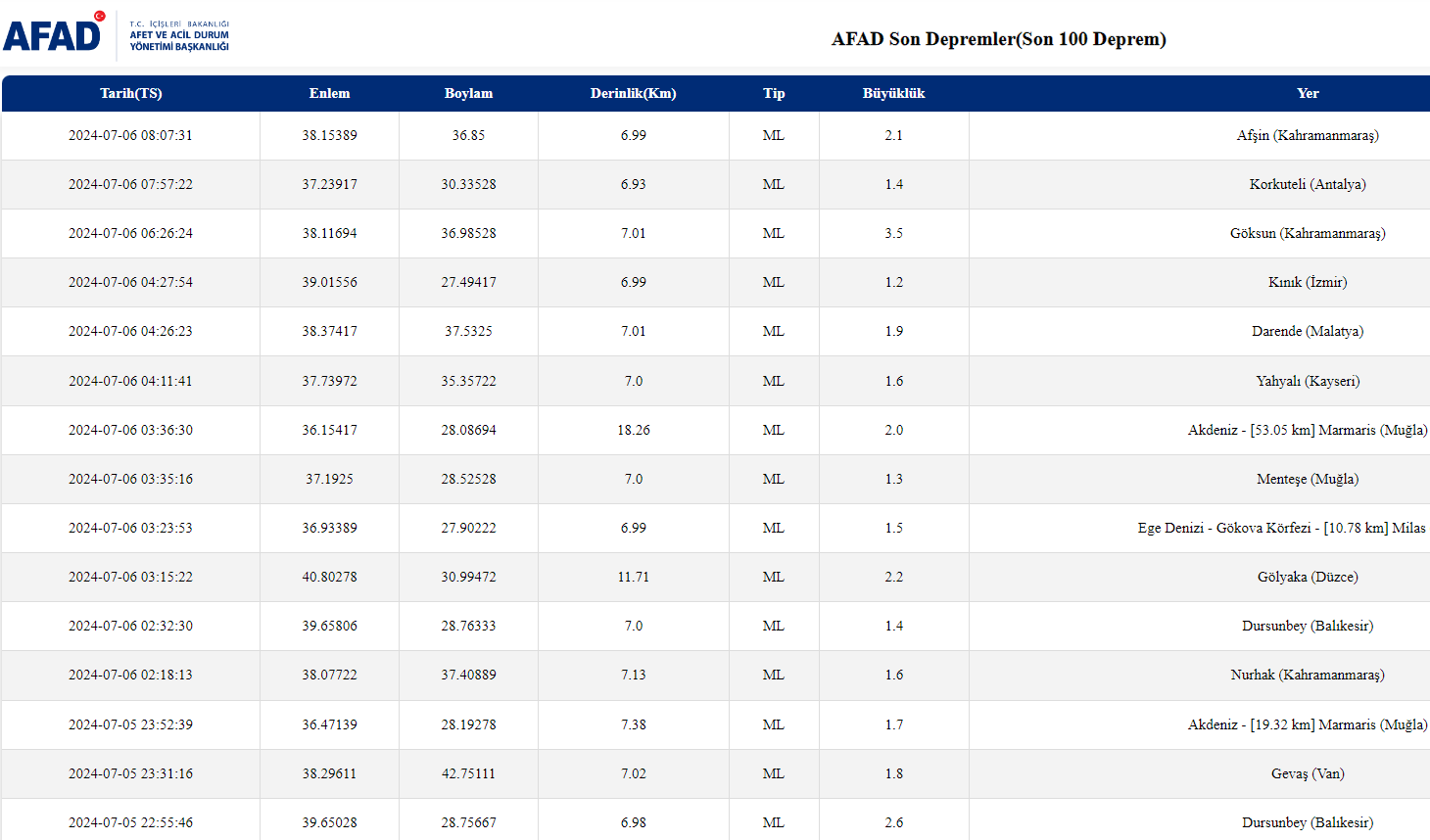
Task: Click the Tip column header
Action: click(x=774, y=93)
